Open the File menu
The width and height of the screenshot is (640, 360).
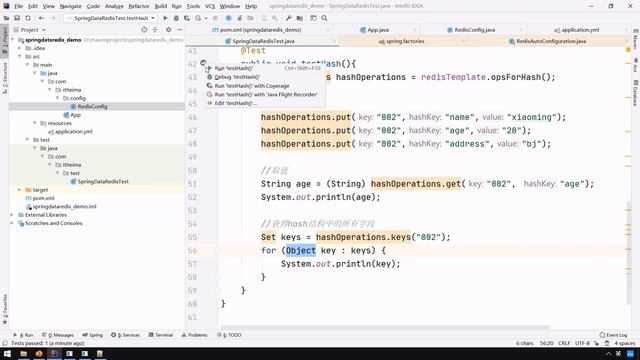[x=18, y=6]
